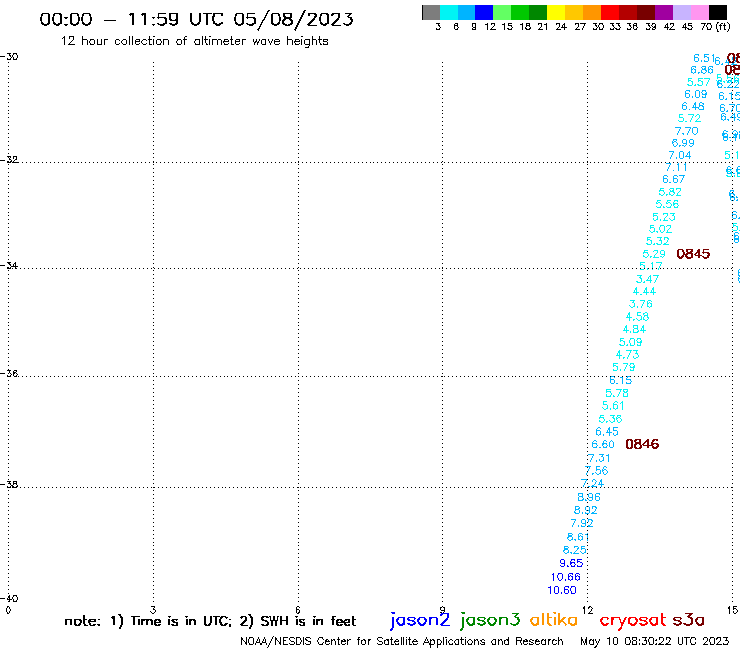Click the subtitle '12 hour collection of altimeter wave heights'
The image size is (740, 650).
pos(194,41)
